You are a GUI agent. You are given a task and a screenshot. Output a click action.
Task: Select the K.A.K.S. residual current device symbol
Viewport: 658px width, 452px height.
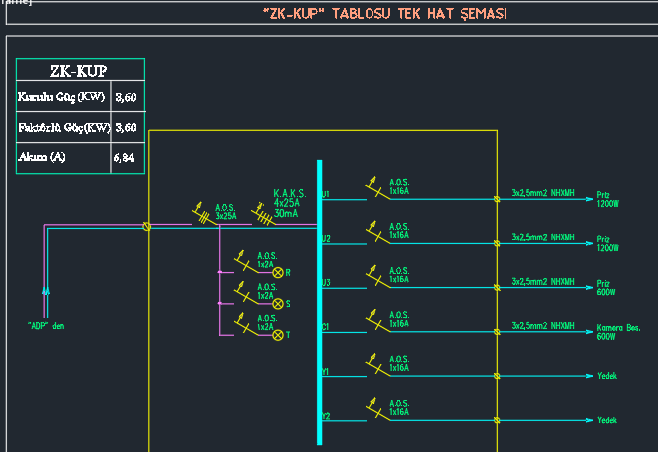(264, 214)
